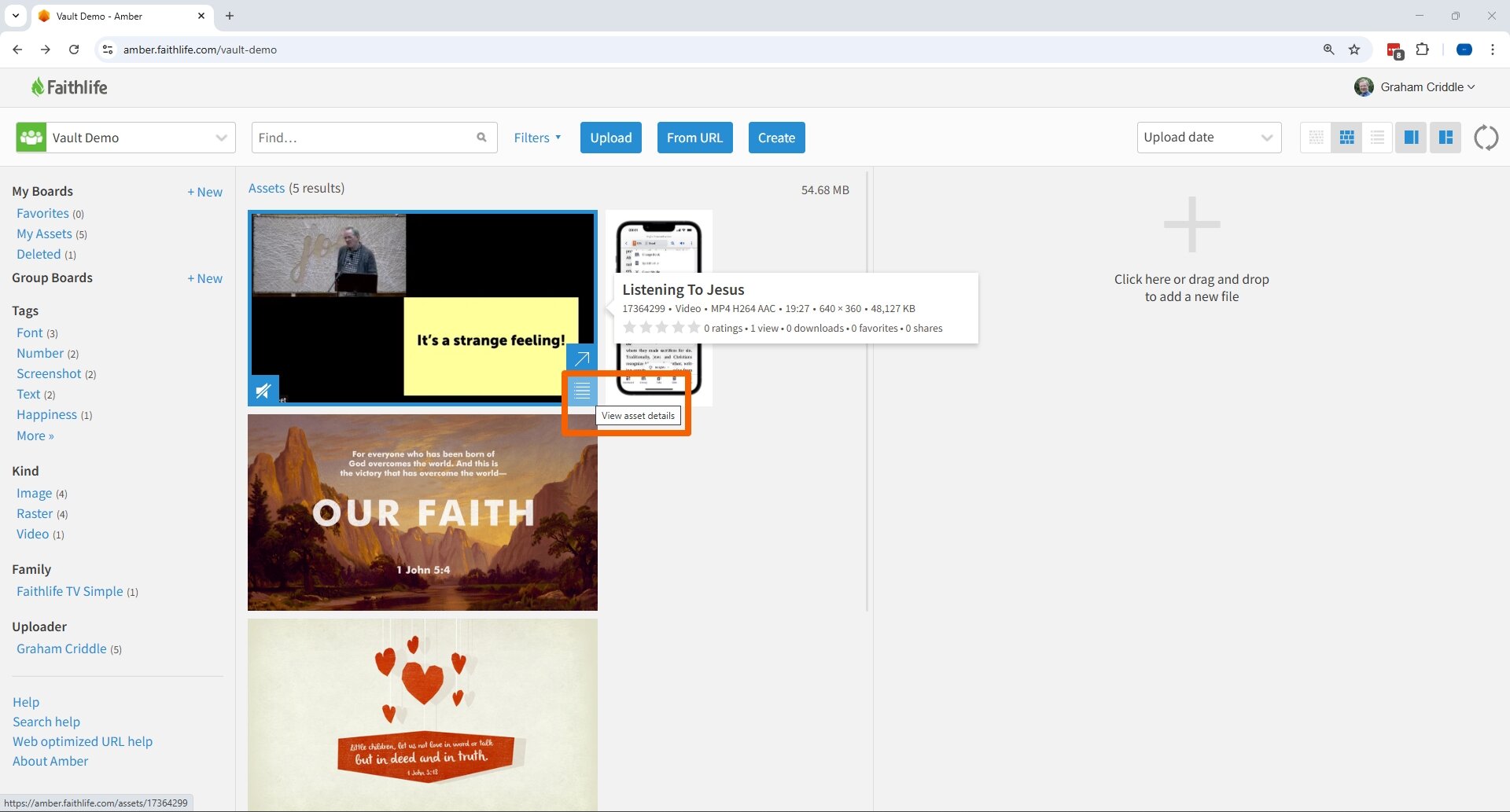Image resolution: width=1510 pixels, height=812 pixels.
Task: Go back in the browser
Action: pos(17,50)
